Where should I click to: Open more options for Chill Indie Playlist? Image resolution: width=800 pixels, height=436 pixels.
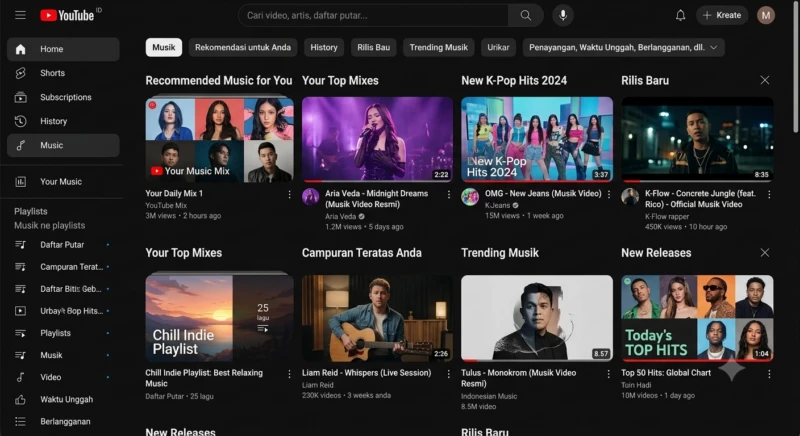coord(289,374)
